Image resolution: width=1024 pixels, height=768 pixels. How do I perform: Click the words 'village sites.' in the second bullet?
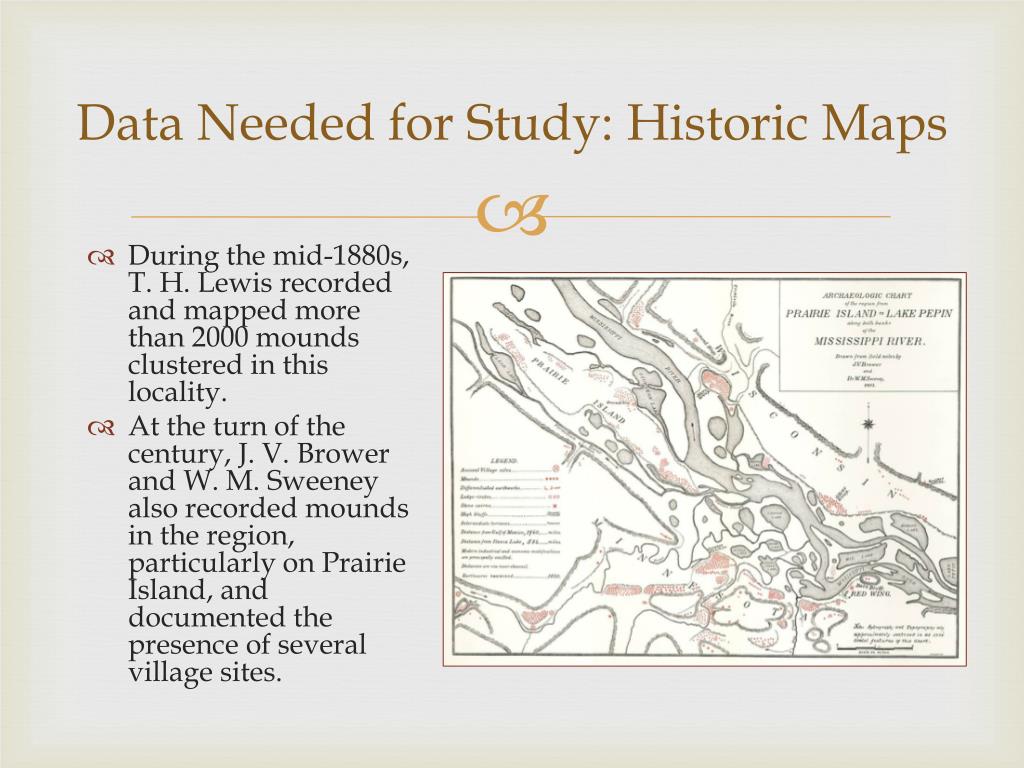tap(205, 671)
